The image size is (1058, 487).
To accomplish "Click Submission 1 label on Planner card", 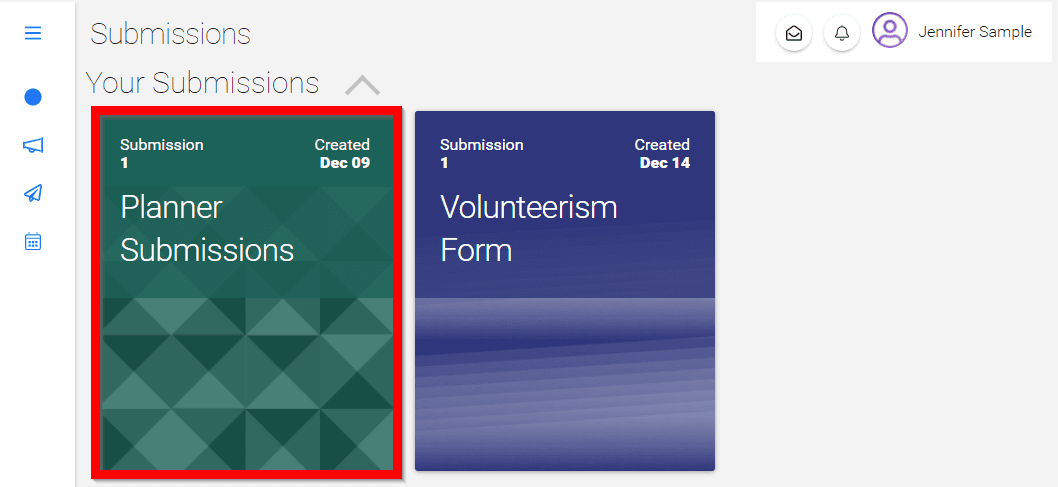I will tap(162, 154).
